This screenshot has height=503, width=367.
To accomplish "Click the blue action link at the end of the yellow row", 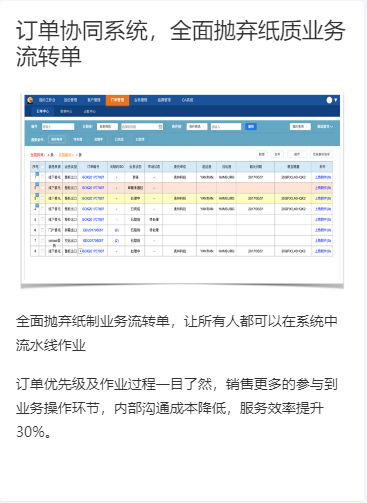I will pyautogui.click(x=323, y=199).
